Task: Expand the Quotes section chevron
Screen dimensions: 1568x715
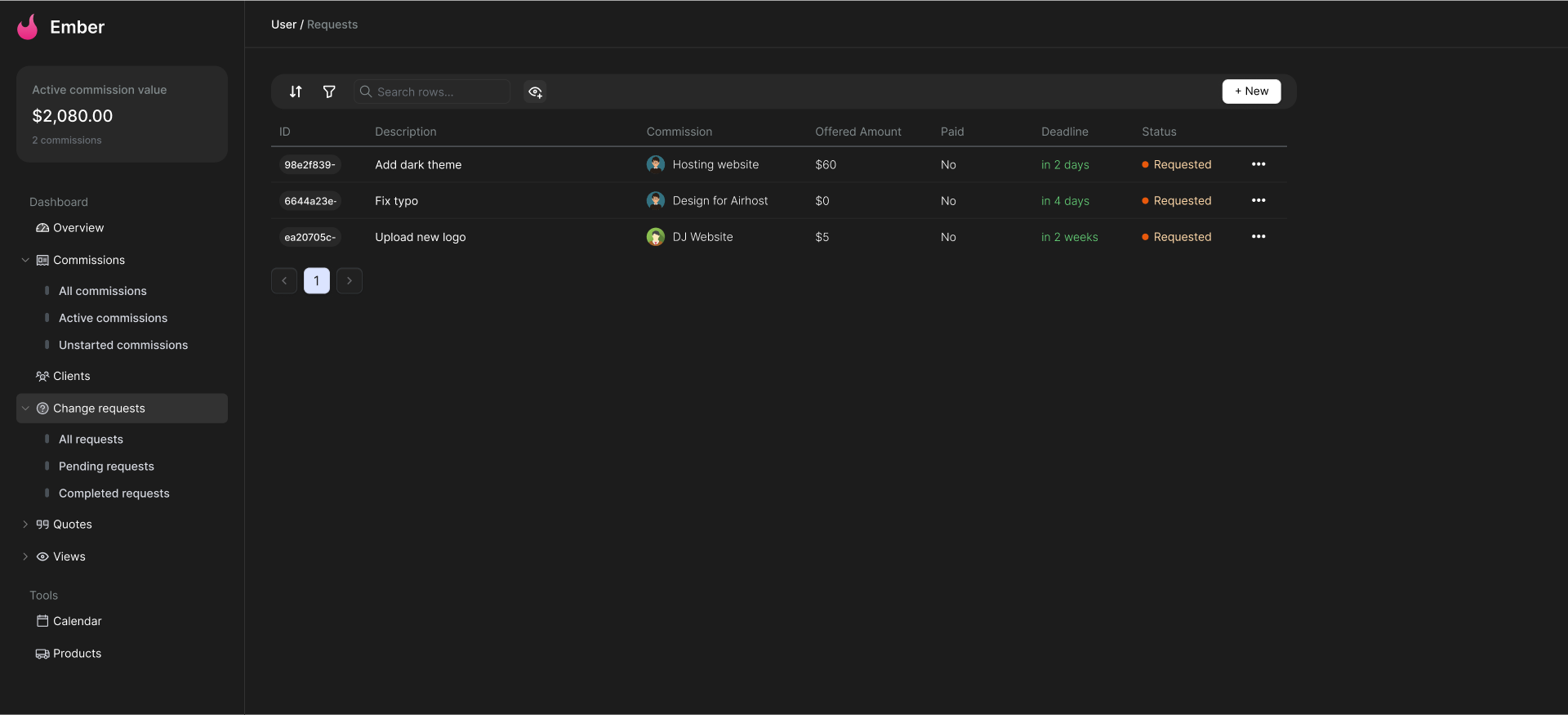Action: 25,525
